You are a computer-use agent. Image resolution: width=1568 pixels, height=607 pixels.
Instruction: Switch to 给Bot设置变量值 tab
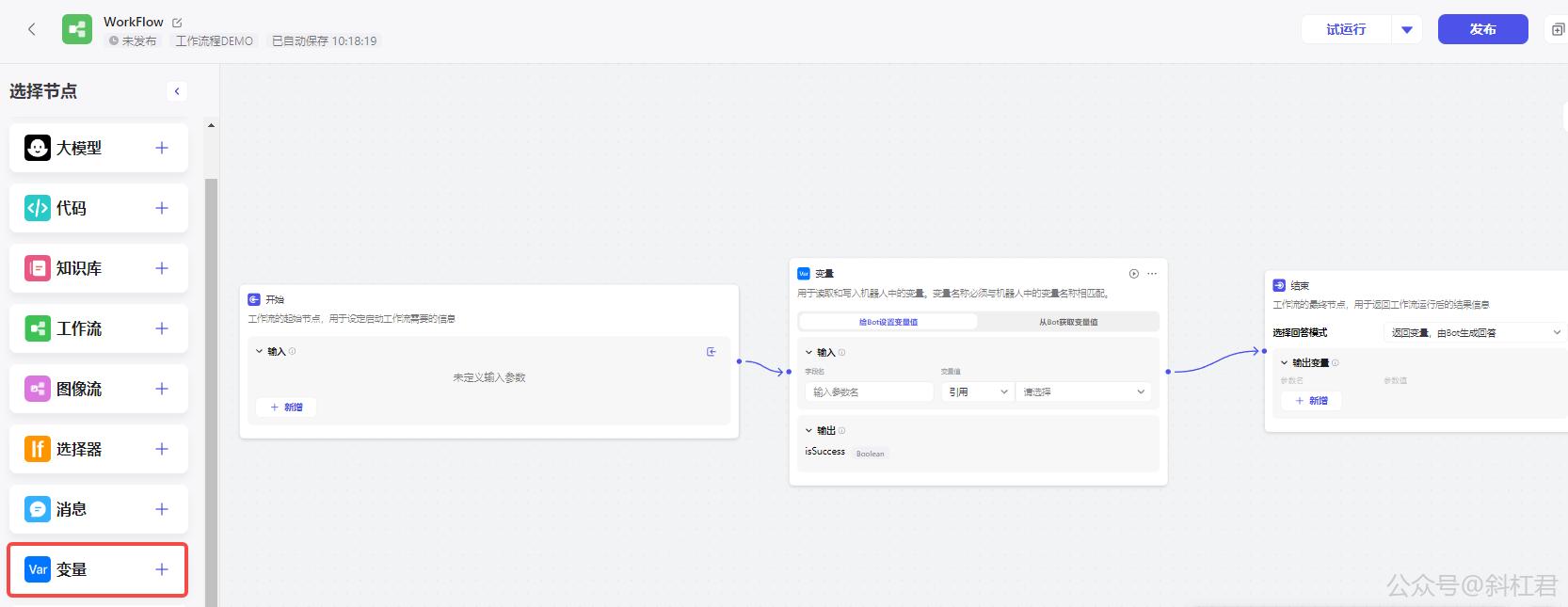[888, 322]
